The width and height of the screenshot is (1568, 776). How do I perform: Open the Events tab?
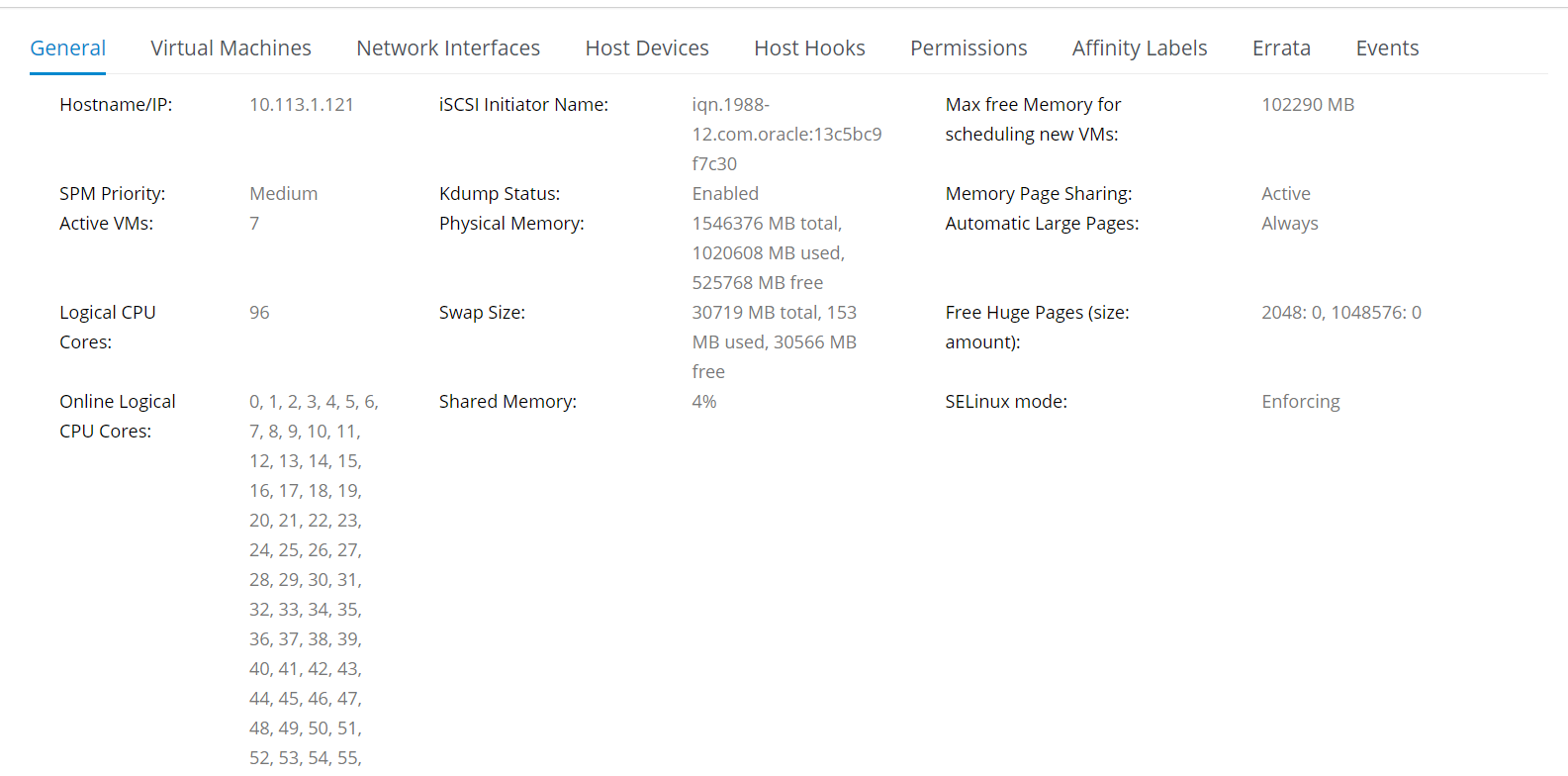pos(1387,48)
